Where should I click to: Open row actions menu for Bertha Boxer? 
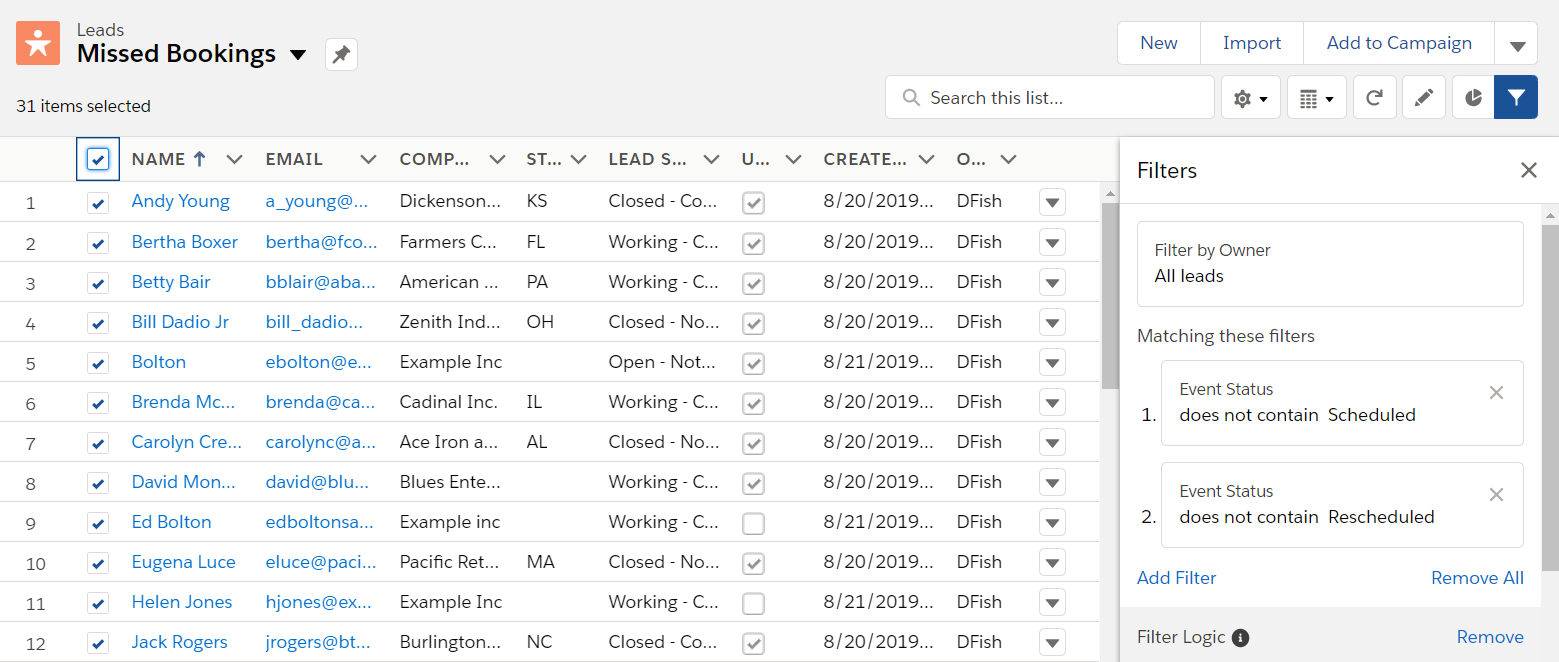(x=1051, y=243)
